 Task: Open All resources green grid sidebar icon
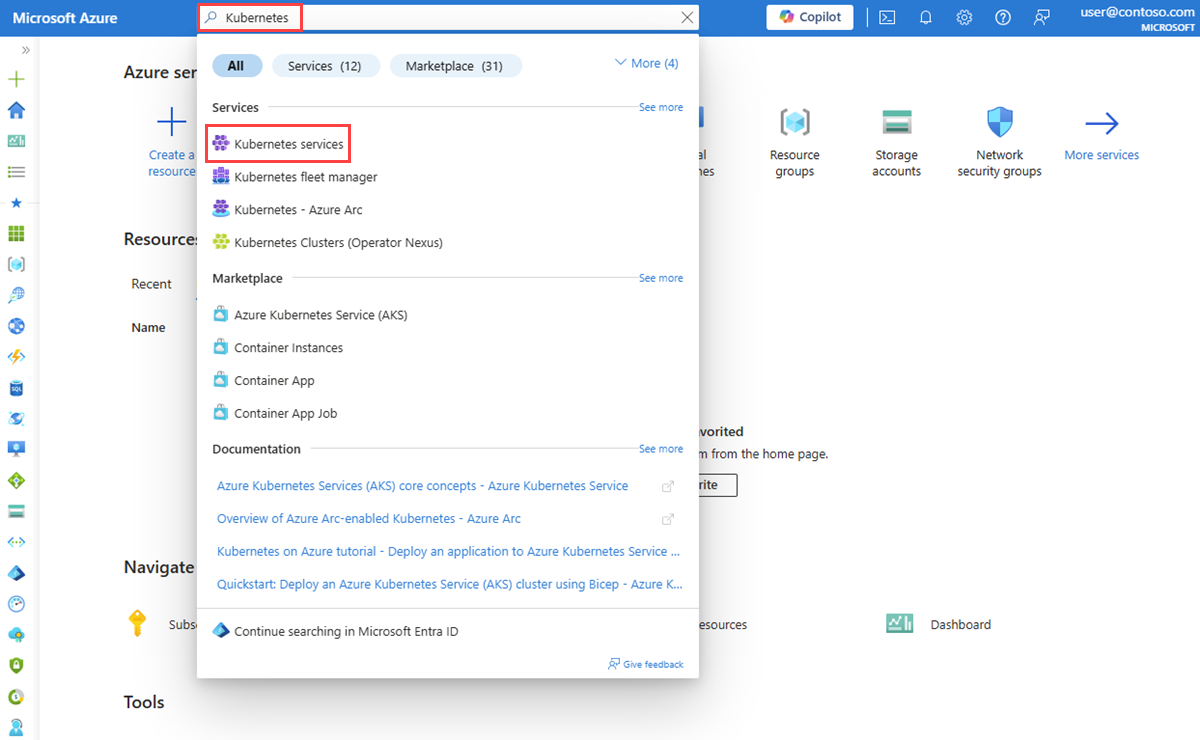click(16, 233)
